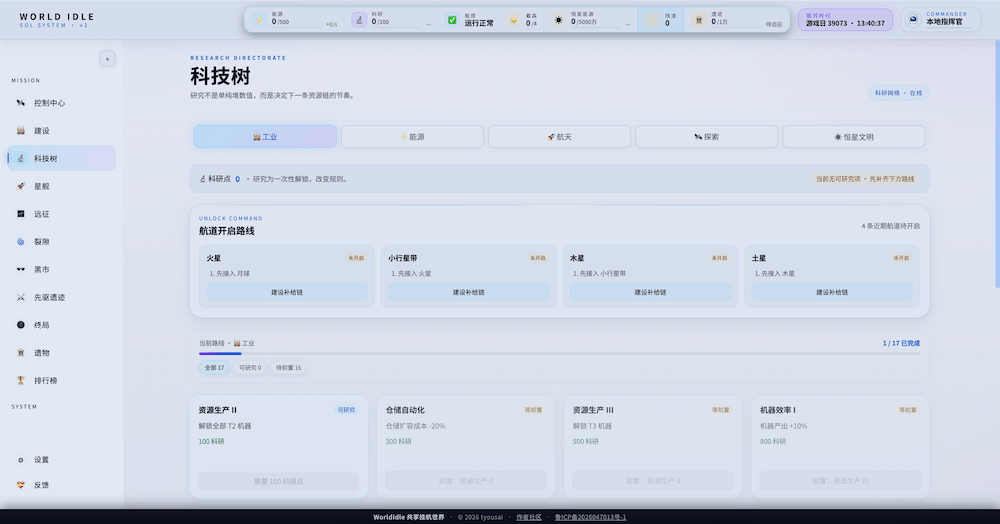Open the 设置 gear icon
Viewport: 1000px width, 524px height.
coord(20,460)
